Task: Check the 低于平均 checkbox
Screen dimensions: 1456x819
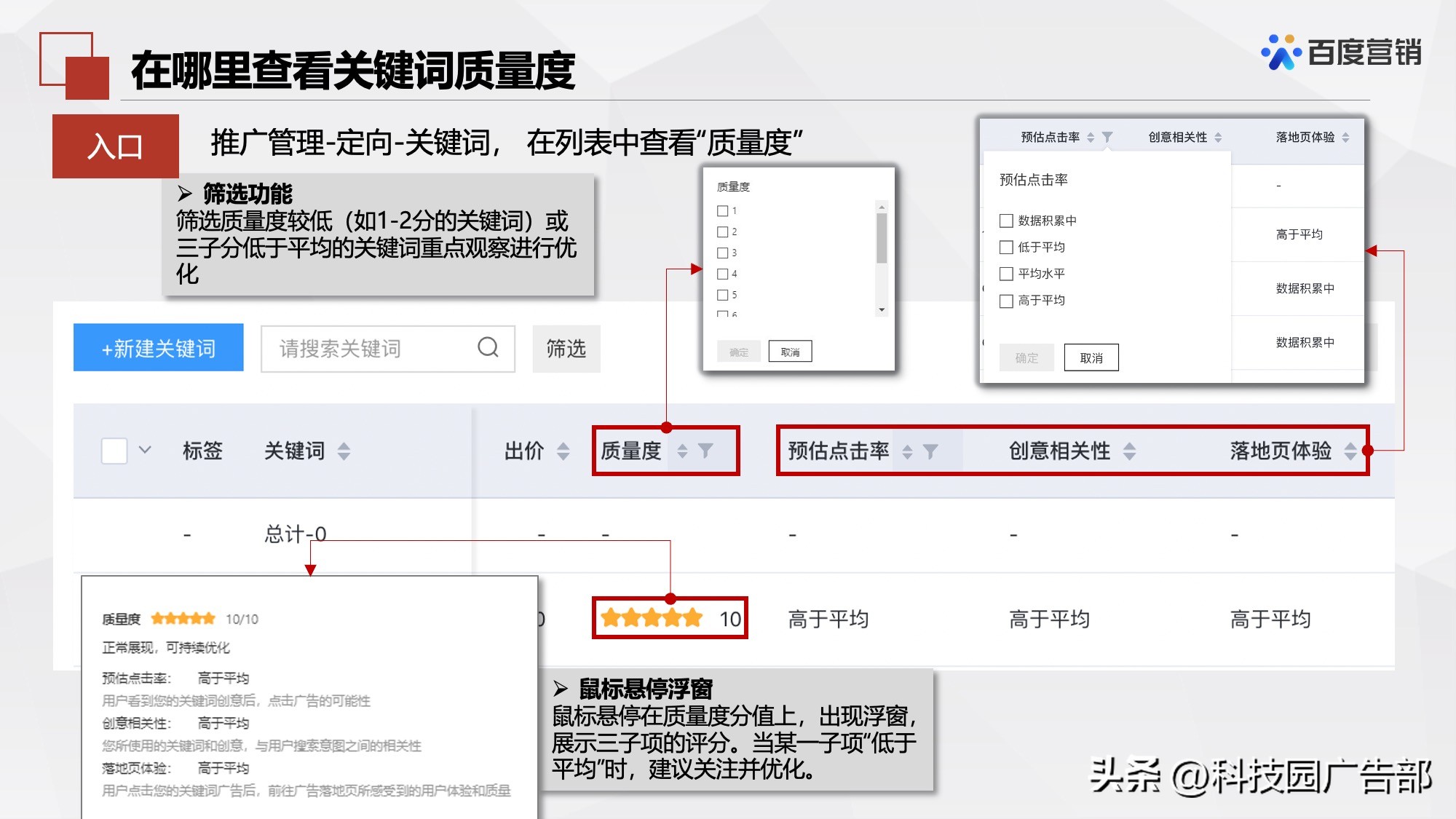Action: click(1007, 247)
